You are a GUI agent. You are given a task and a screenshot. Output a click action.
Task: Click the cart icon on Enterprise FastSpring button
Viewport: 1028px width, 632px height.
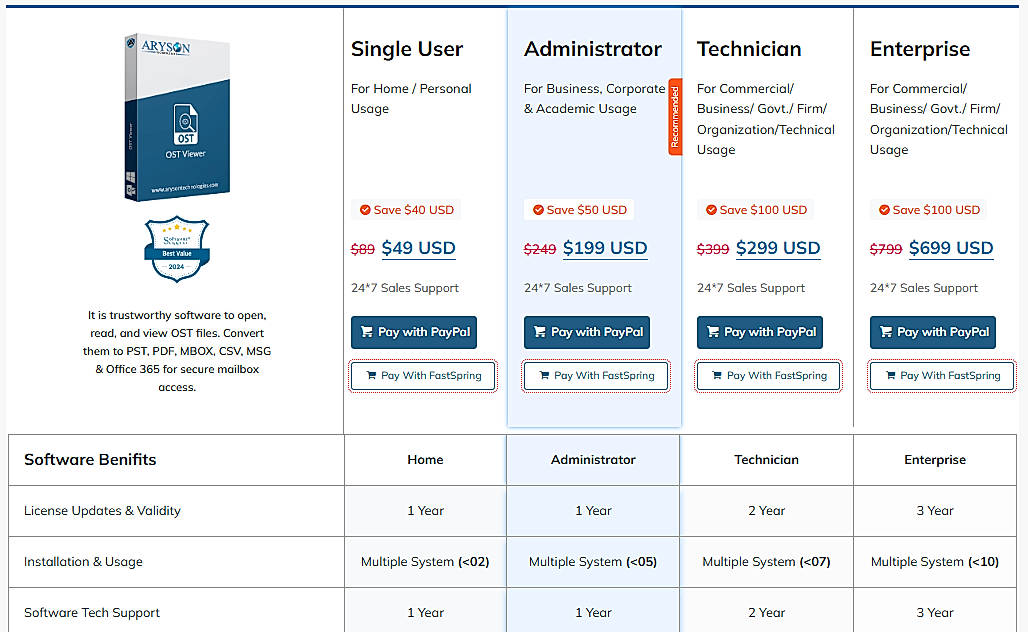[x=890, y=376]
